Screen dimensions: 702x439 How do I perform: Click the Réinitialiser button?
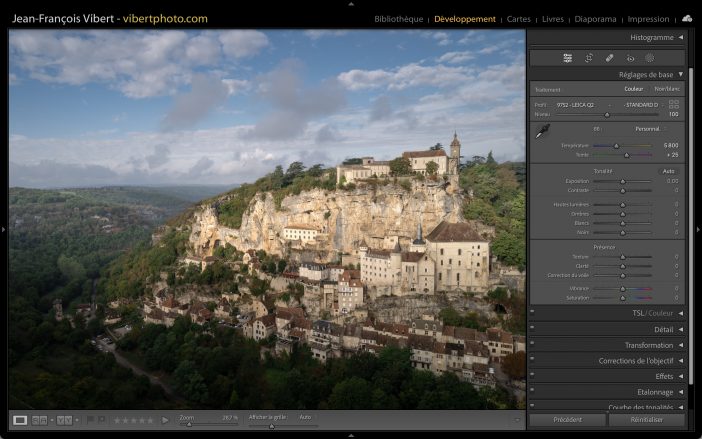point(647,420)
